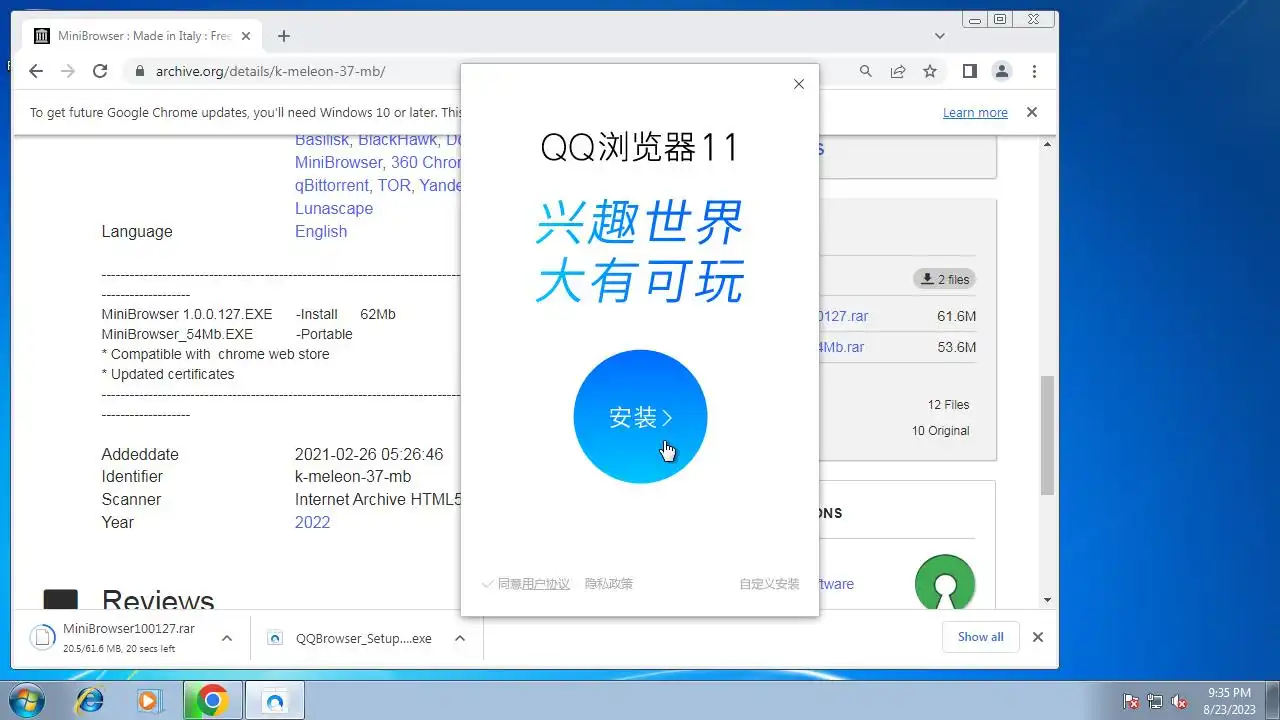This screenshot has height=720, width=1280.
Task: Open Action Center flag in system tray
Action: (1131, 701)
